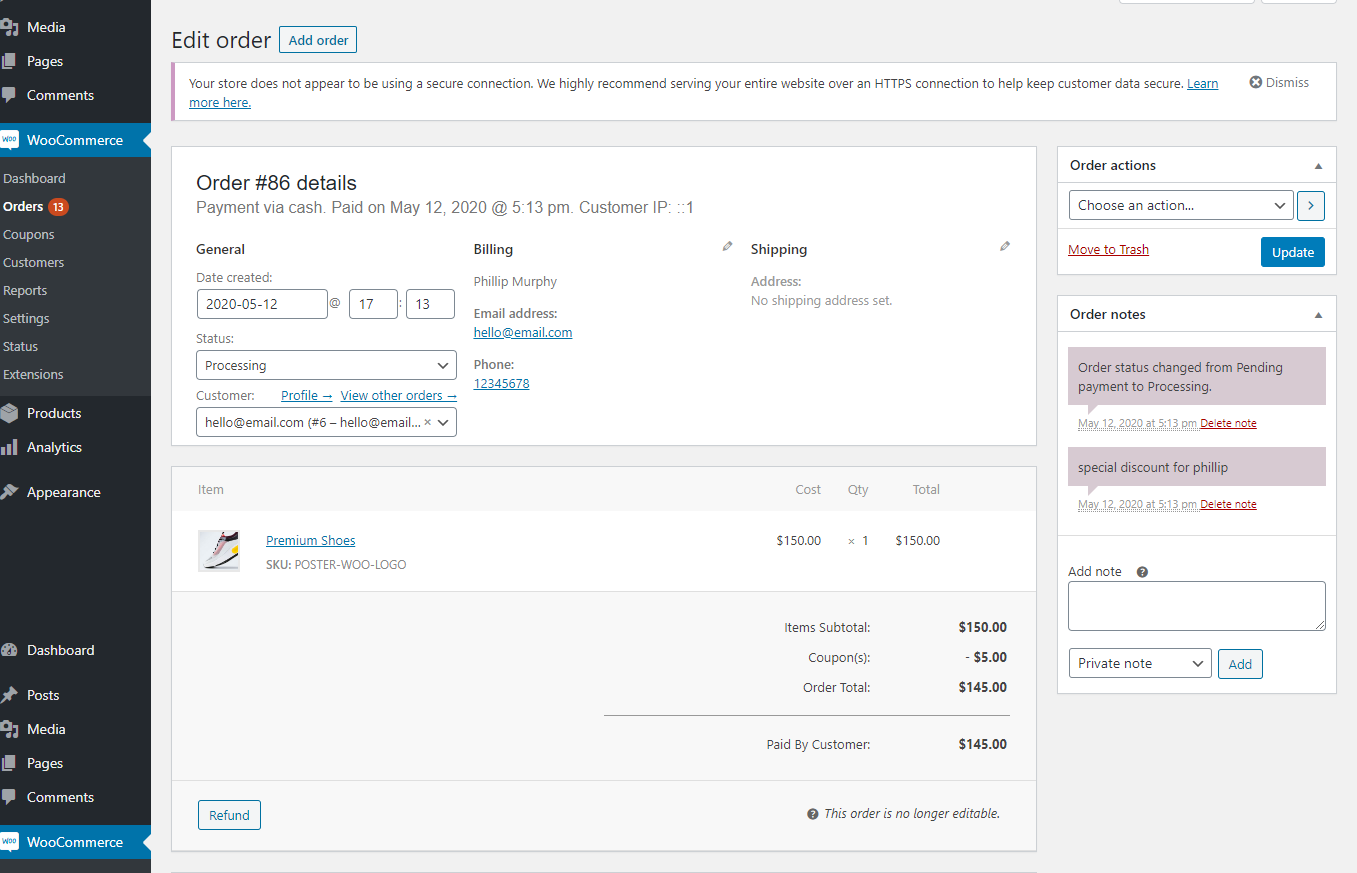1357x873 pixels.
Task: Open the Appearance menu
Action: pos(63,492)
